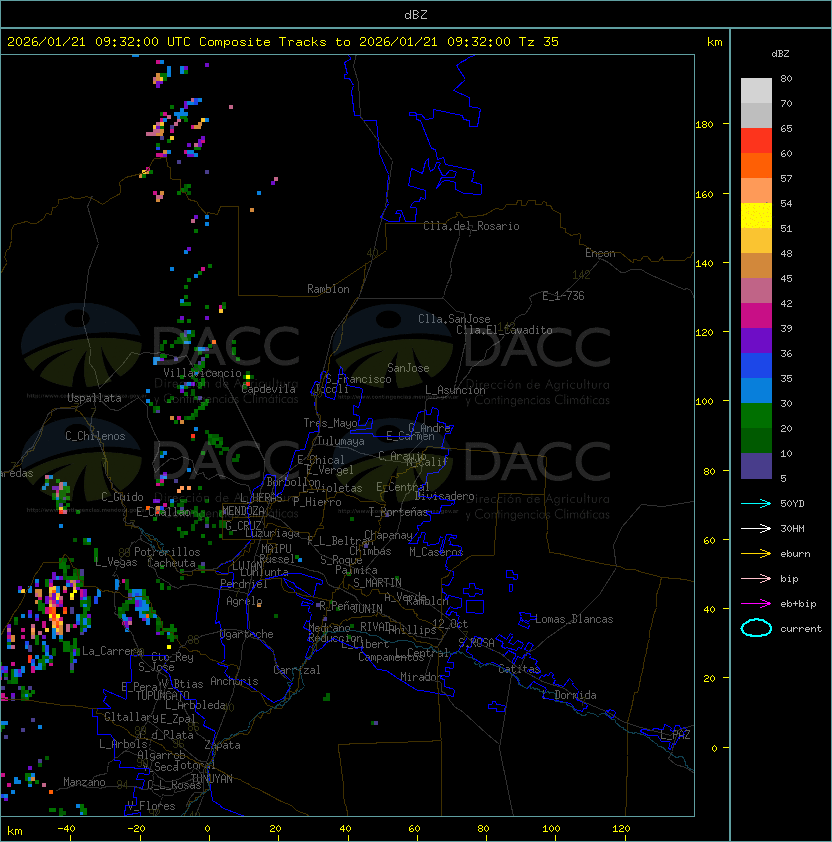Pick the light blue 30-35 dBZ swatch
Viewport: 832px width, 842px height.
coord(756,390)
